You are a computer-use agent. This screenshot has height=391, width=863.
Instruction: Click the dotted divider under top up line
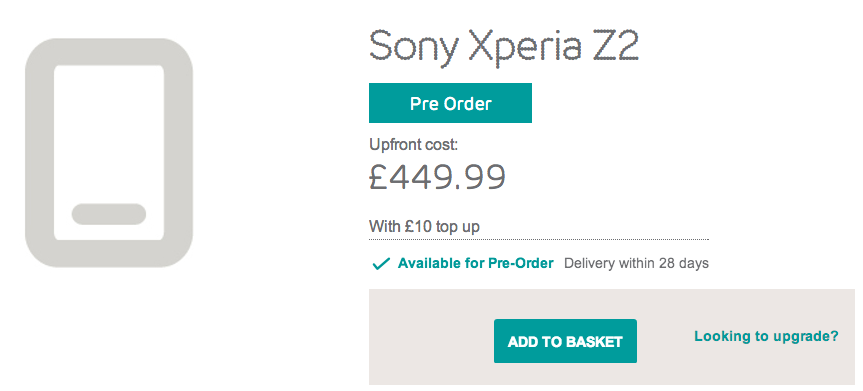click(x=539, y=240)
